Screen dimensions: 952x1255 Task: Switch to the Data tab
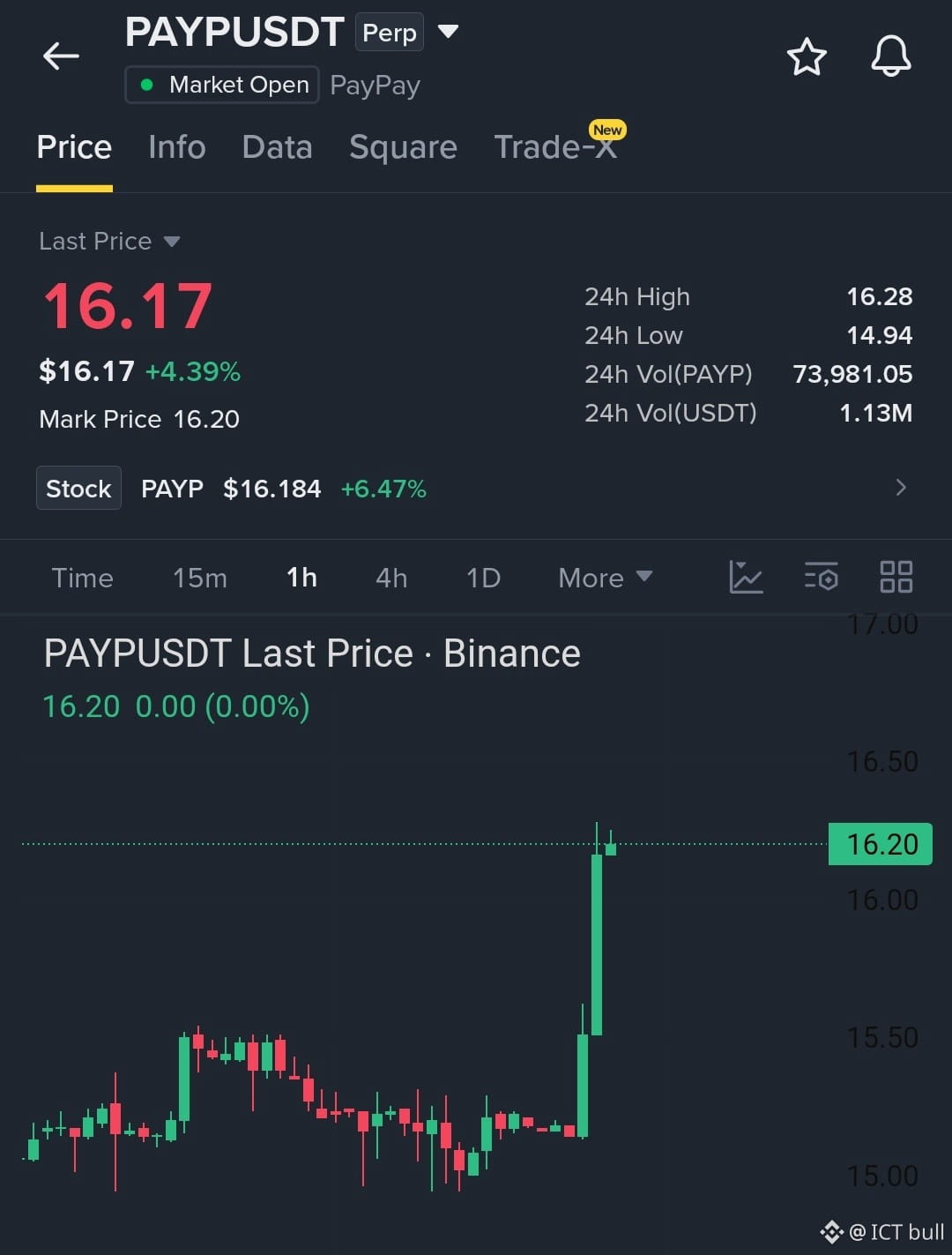coord(277,147)
